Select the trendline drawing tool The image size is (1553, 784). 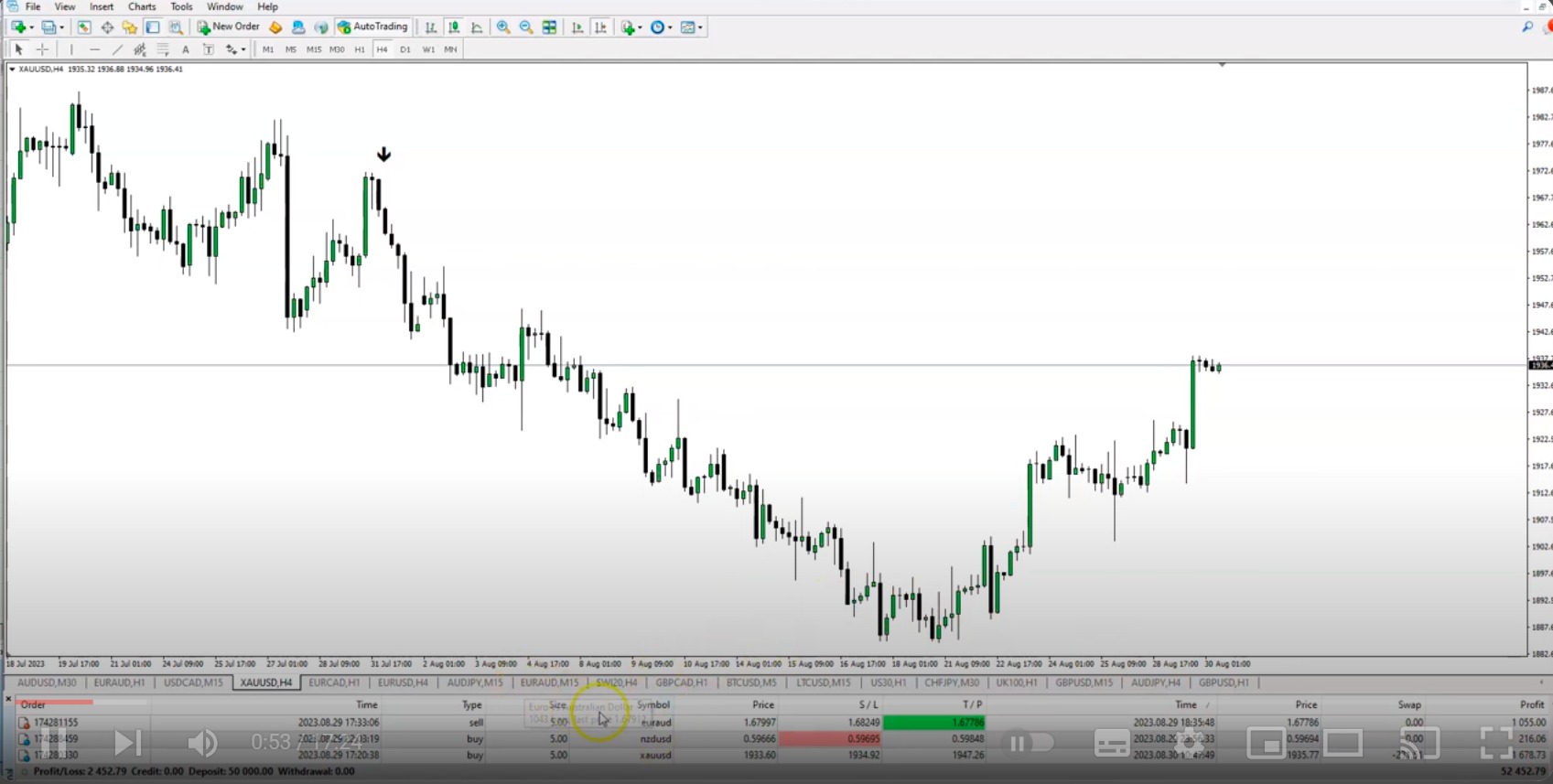click(x=117, y=49)
